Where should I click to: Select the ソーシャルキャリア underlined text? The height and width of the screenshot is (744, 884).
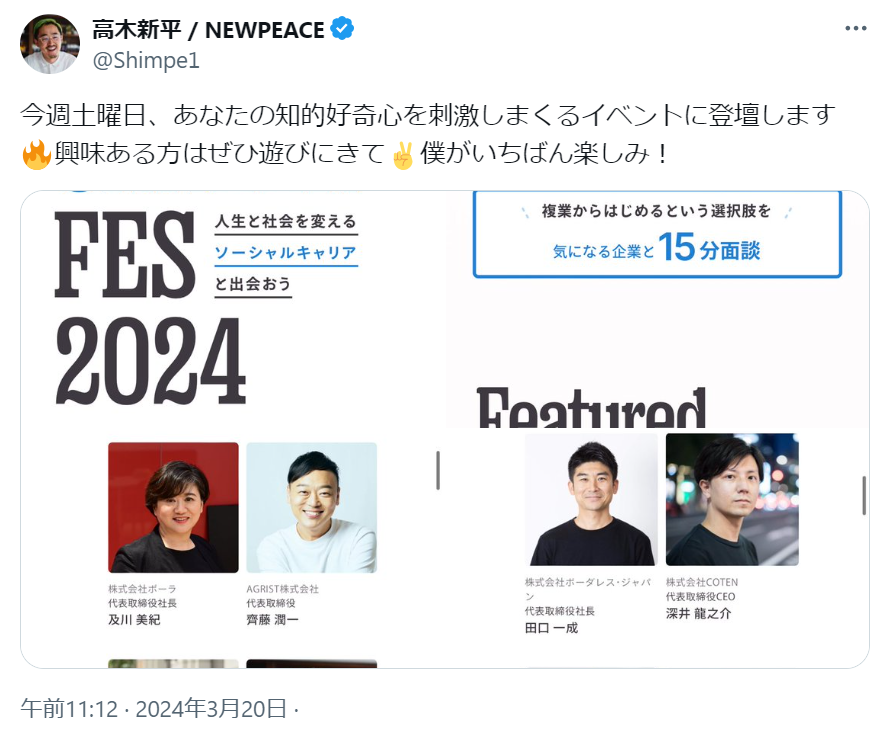click(x=286, y=253)
